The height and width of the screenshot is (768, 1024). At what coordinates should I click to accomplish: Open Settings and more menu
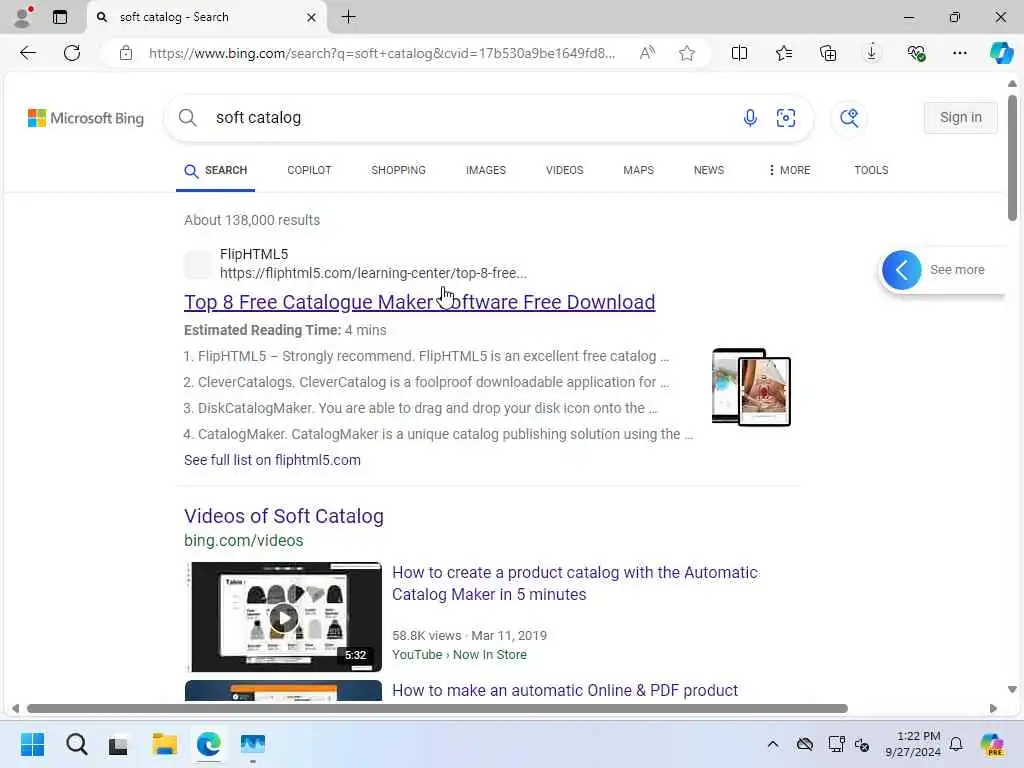(x=959, y=53)
